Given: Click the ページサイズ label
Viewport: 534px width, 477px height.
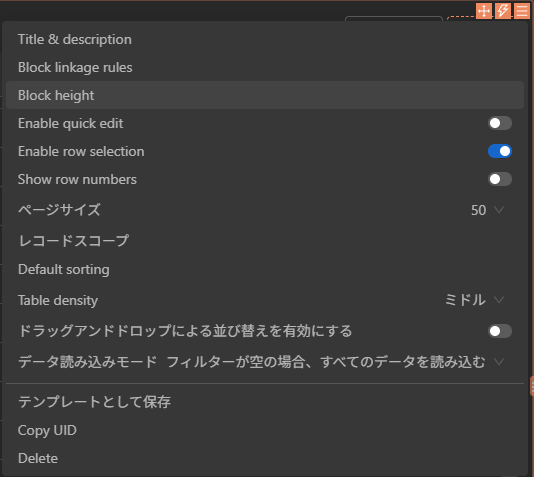Looking at the screenshot, I should (x=59, y=210).
